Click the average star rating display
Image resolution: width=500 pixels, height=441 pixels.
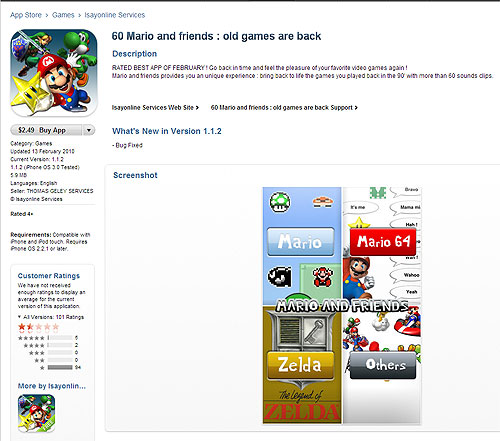[38, 327]
